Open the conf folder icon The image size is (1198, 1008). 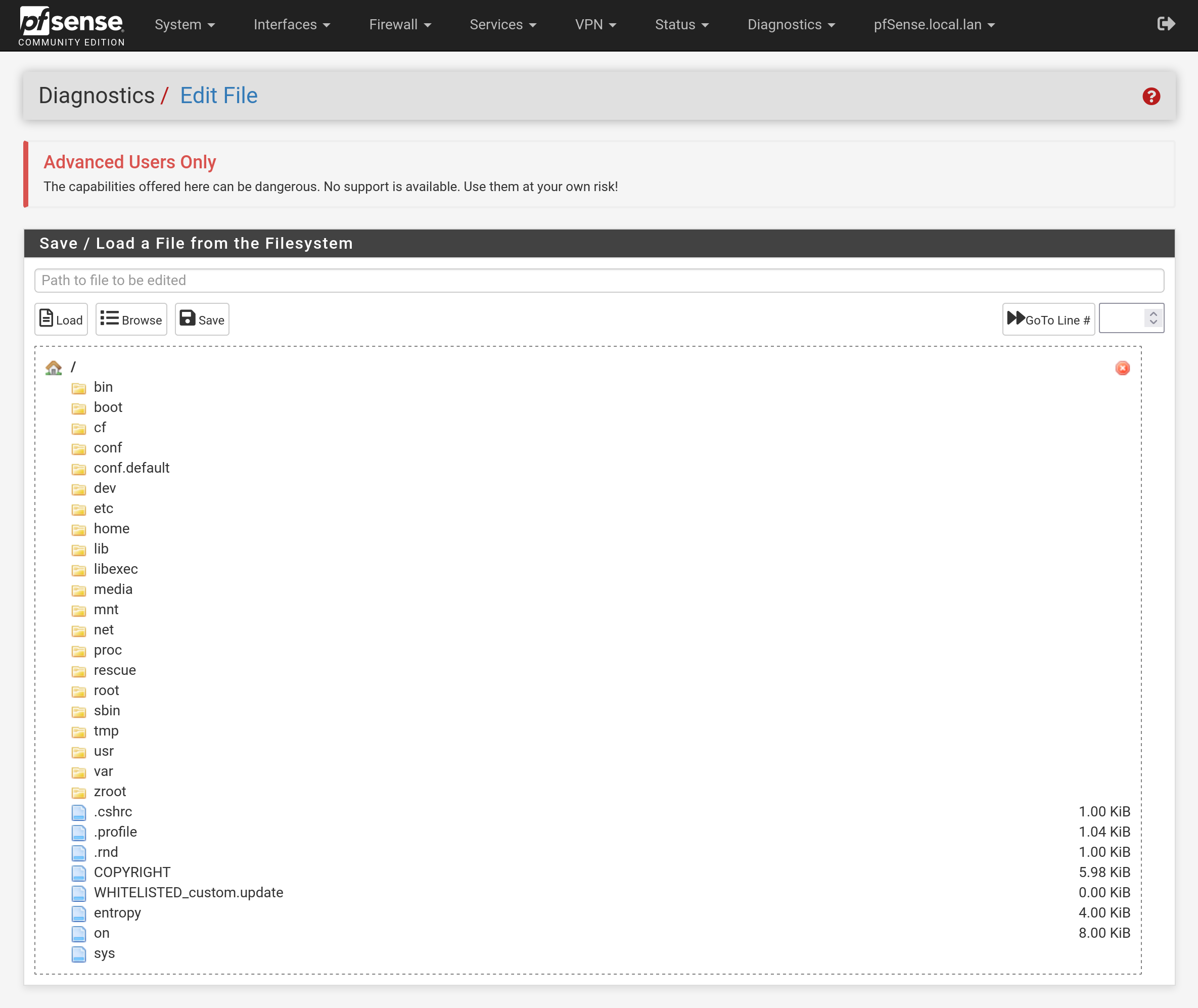(x=79, y=449)
